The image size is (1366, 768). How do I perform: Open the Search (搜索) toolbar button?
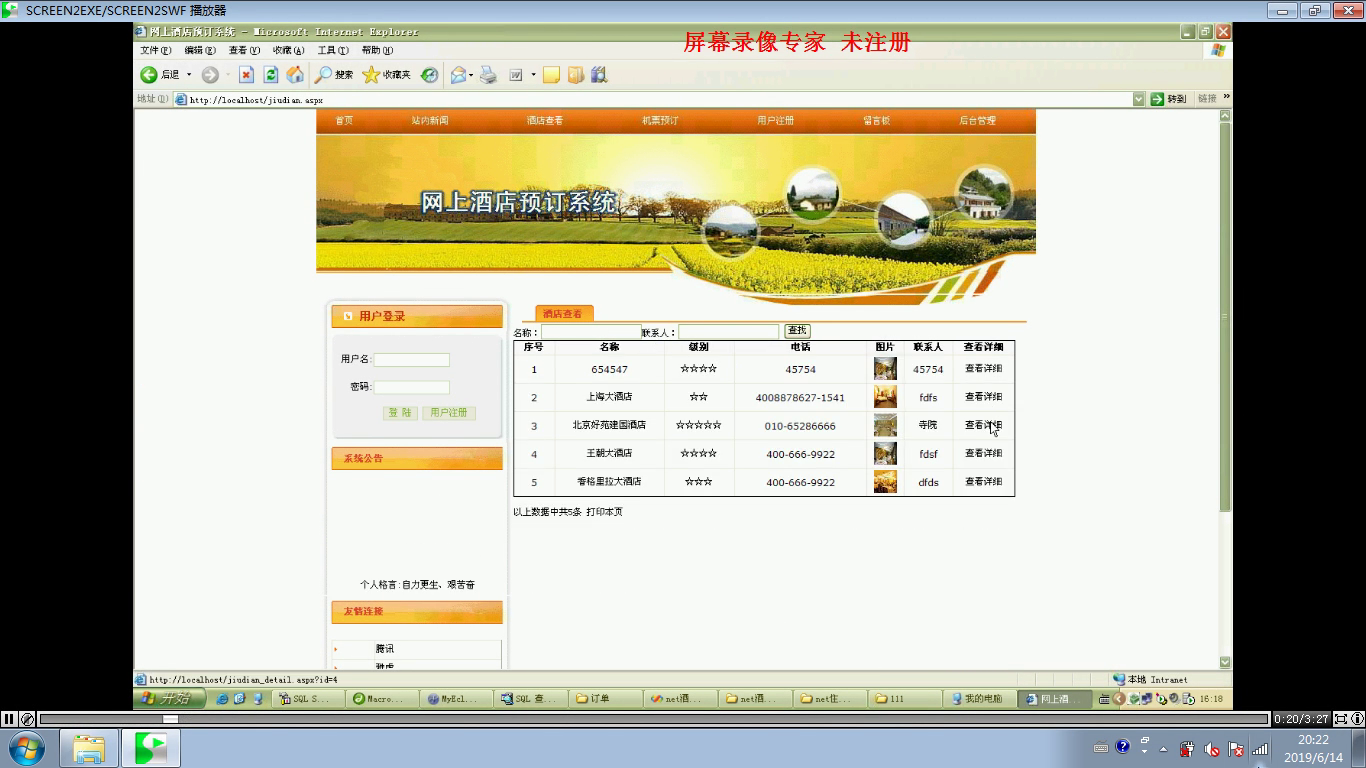pos(334,75)
